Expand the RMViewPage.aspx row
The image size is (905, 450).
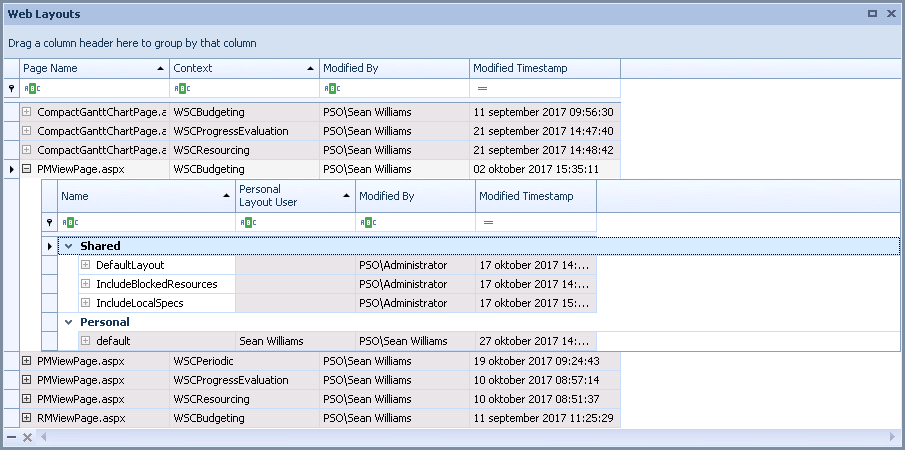point(27,418)
